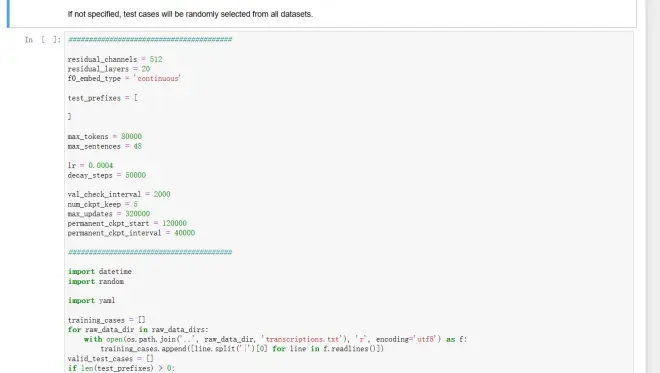Click the 'transcriptions.txt' string in the code

pyautogui.click(x=303, y=339)
